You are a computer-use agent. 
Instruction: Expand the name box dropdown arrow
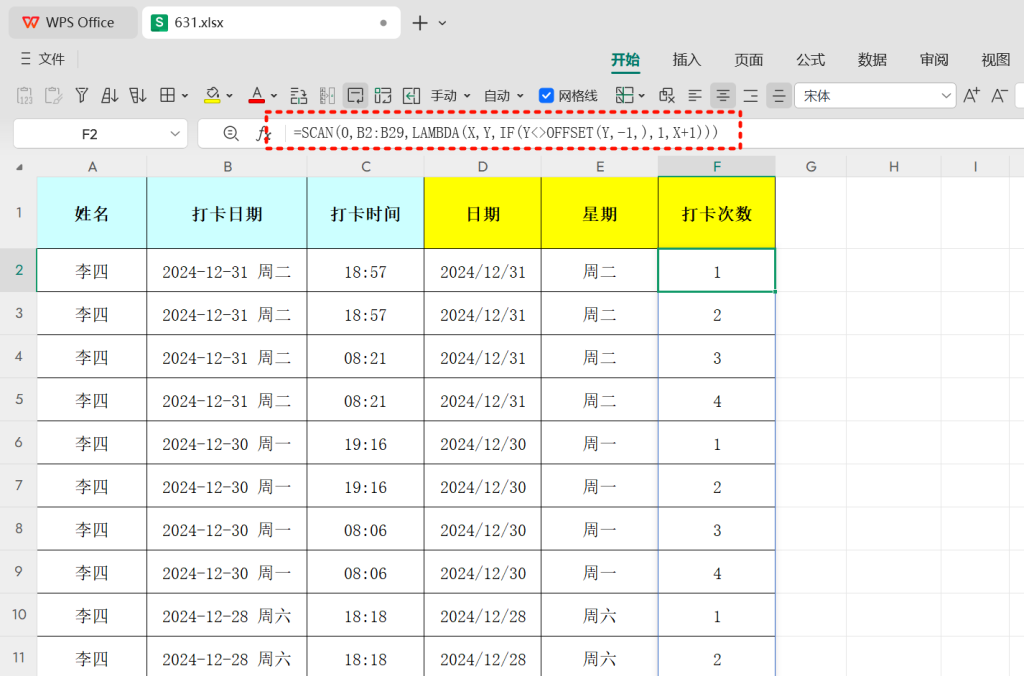tap(174, 134)
